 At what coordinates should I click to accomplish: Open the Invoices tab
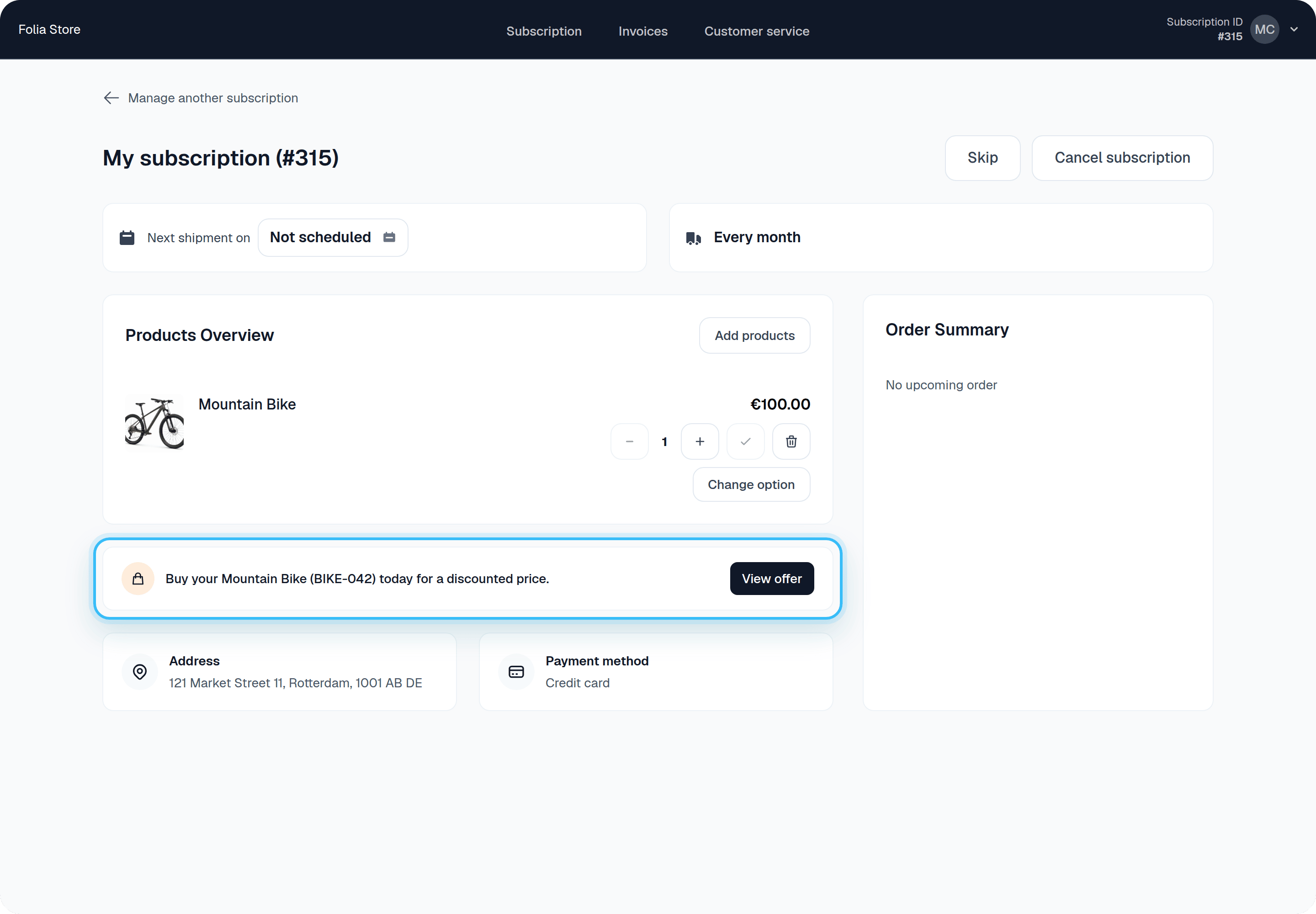pos(642,32)
